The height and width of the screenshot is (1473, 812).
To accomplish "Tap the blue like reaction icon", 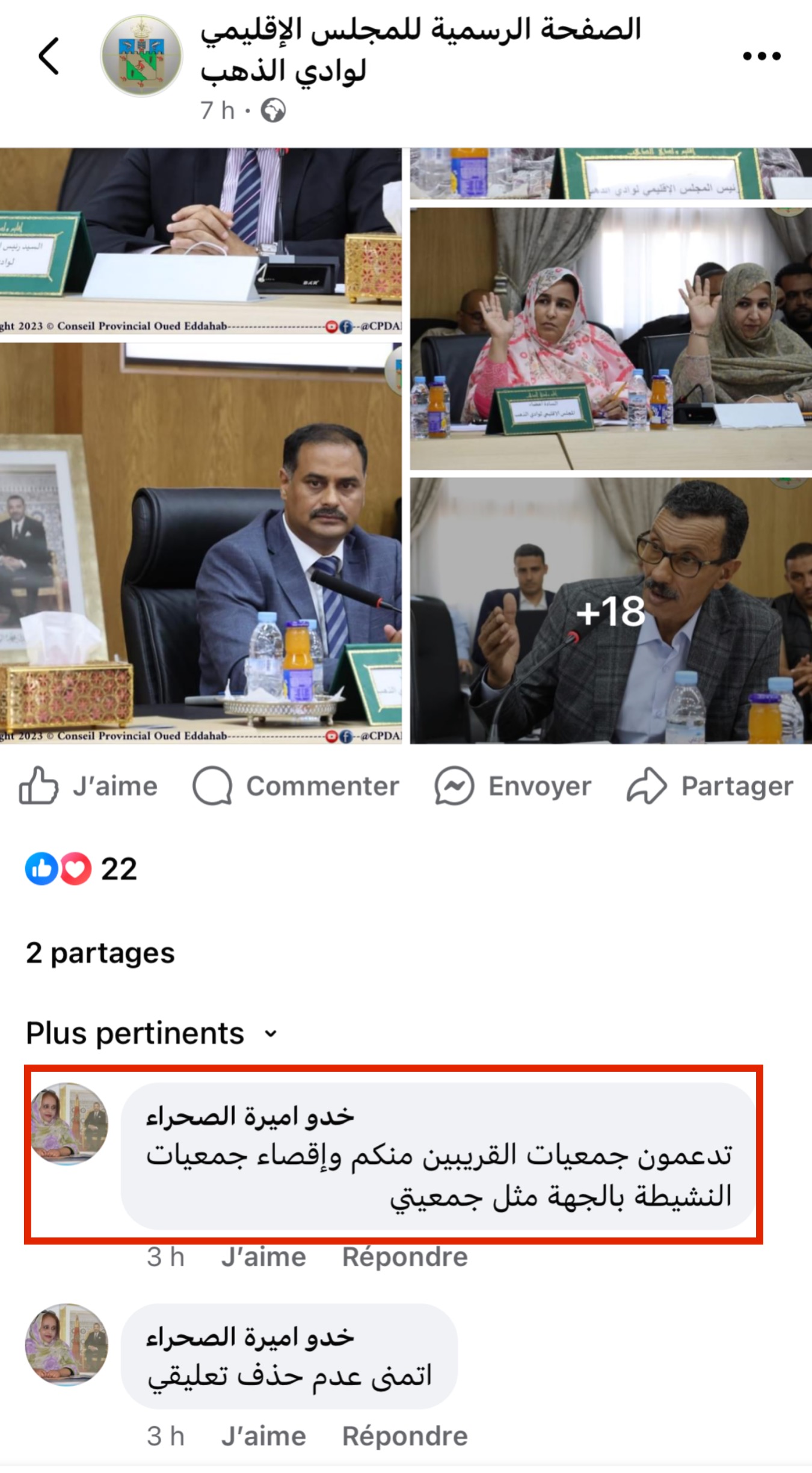I will (x=42, y=869).
